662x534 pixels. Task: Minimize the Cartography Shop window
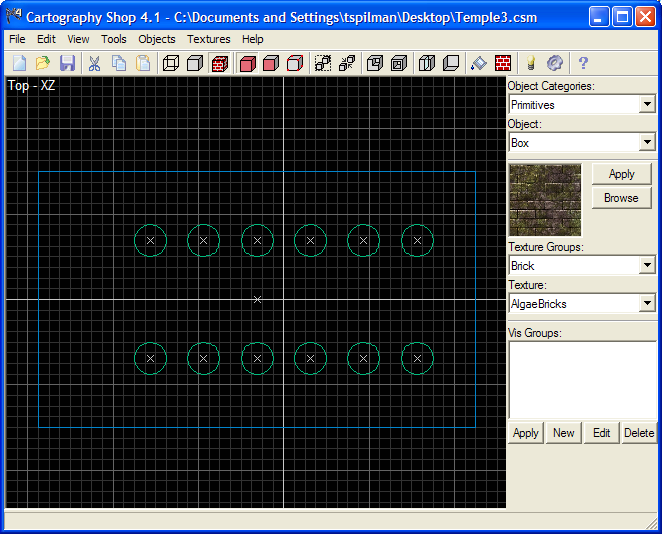point(598,17)
